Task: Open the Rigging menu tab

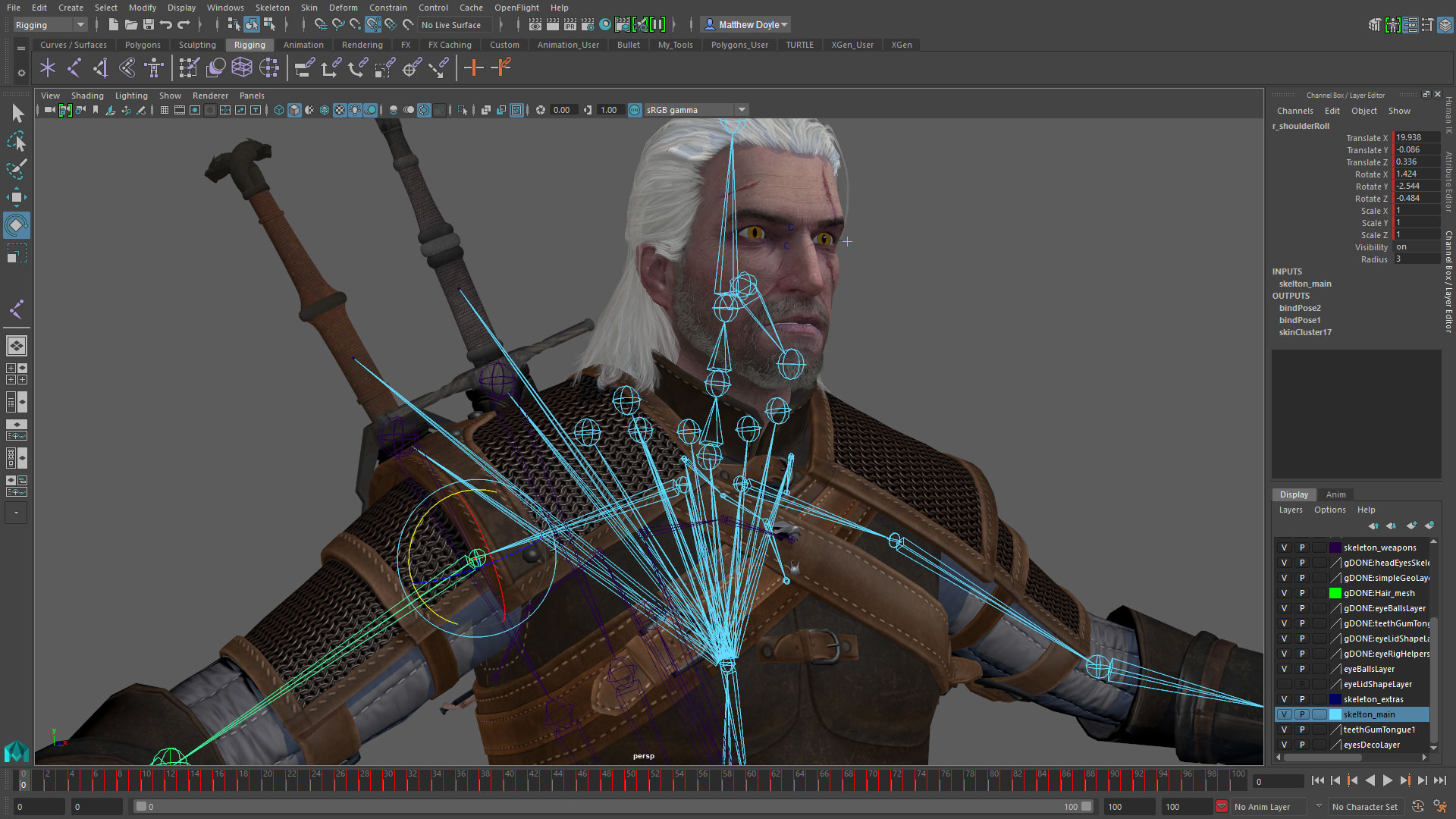Action: pos(249,44)
